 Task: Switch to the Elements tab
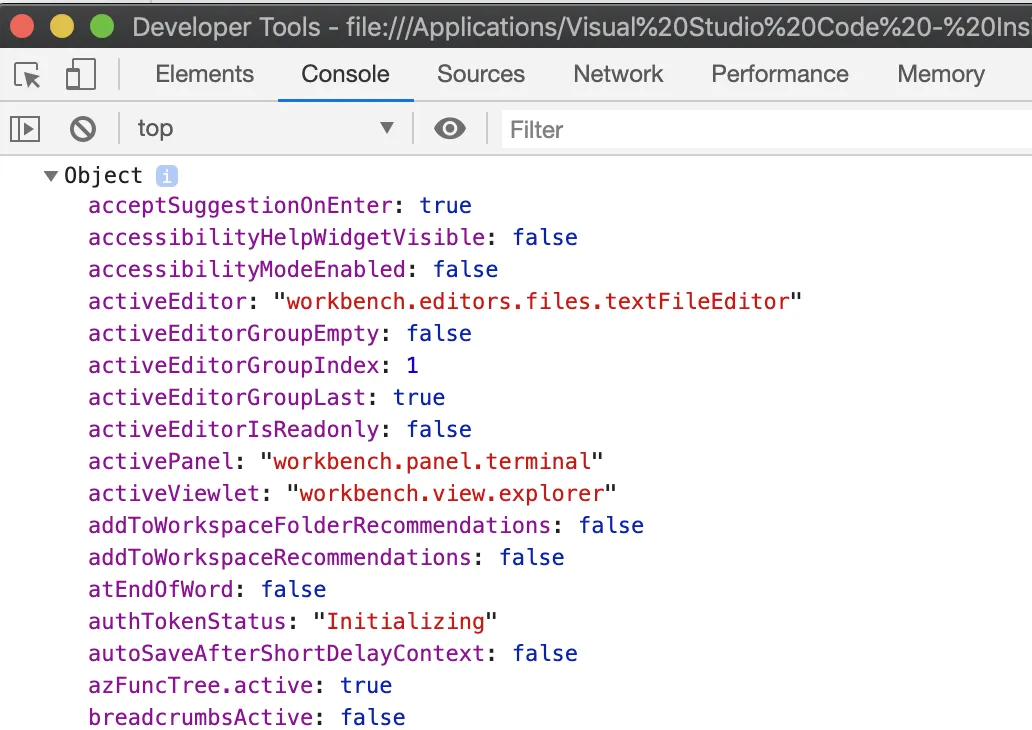pyautogui.click(x=204, y=74)
